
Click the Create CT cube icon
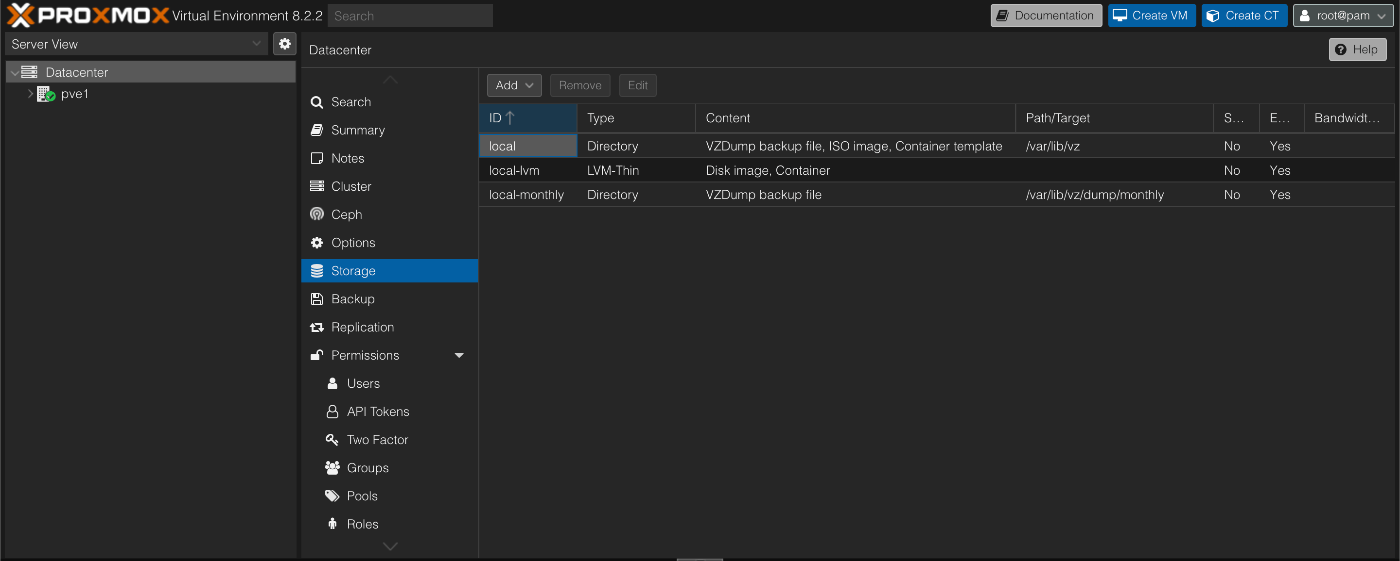pos(1213,16)
